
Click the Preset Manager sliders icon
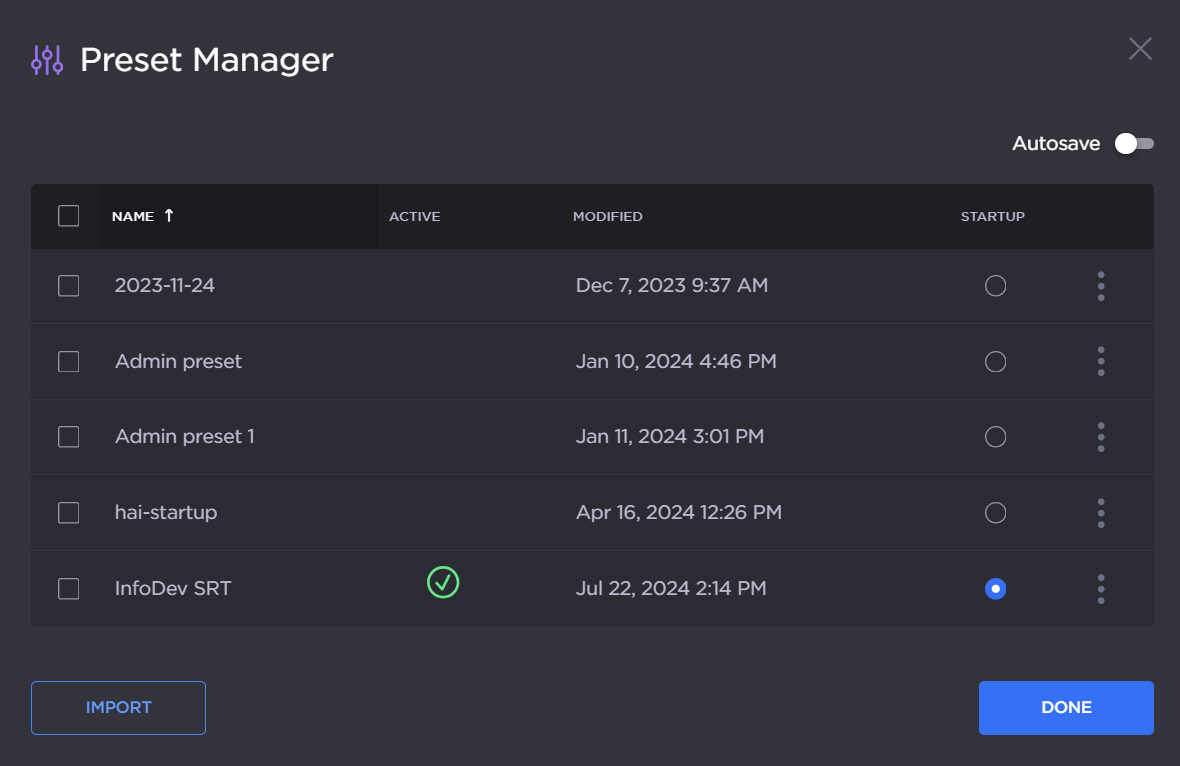pyautogui.click(x=47, y=60)
